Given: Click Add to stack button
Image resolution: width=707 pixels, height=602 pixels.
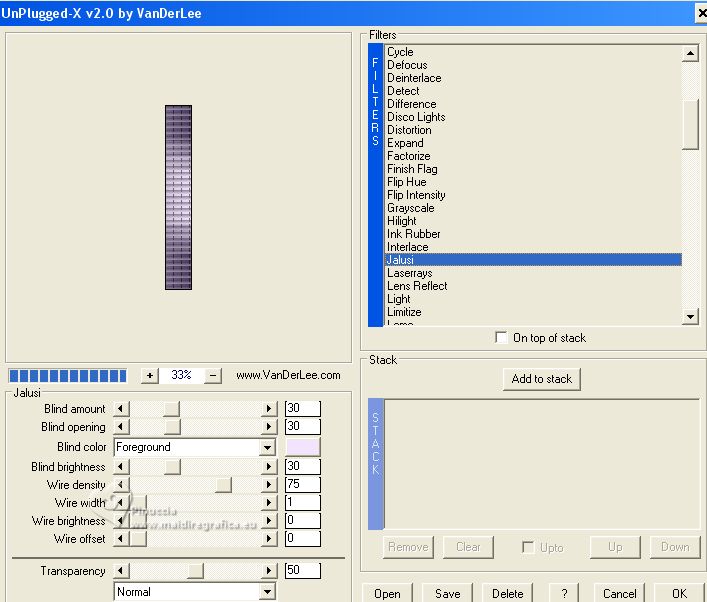Looking at the screenshot, I should 542,379.
